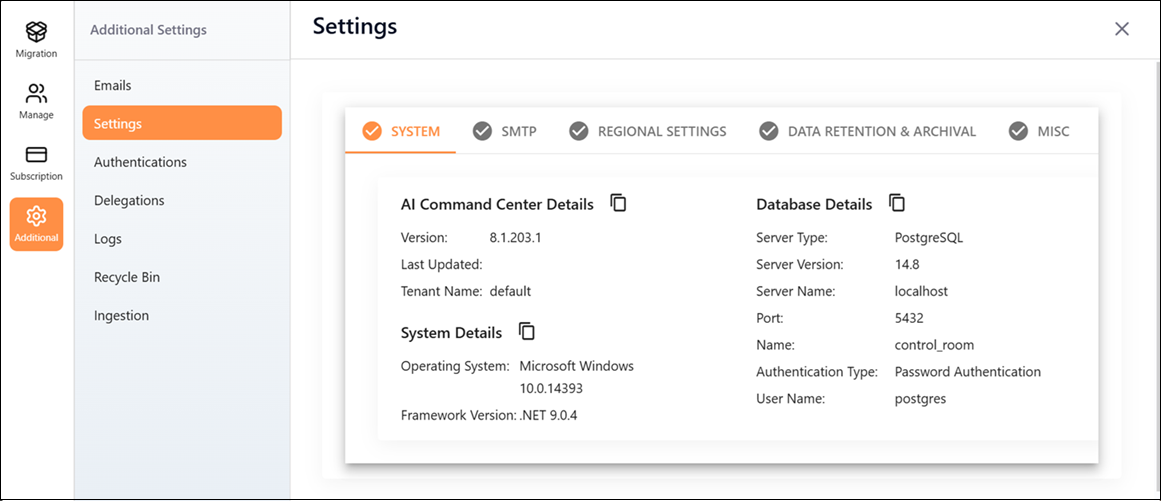
Task: Switch to the SMTP tab
Action: tap(505, 131)
